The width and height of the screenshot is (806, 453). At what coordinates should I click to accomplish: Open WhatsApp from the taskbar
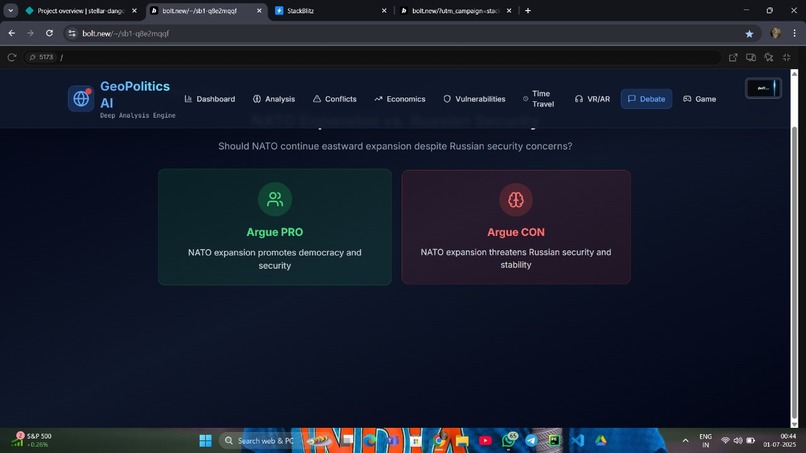[509, 441]
